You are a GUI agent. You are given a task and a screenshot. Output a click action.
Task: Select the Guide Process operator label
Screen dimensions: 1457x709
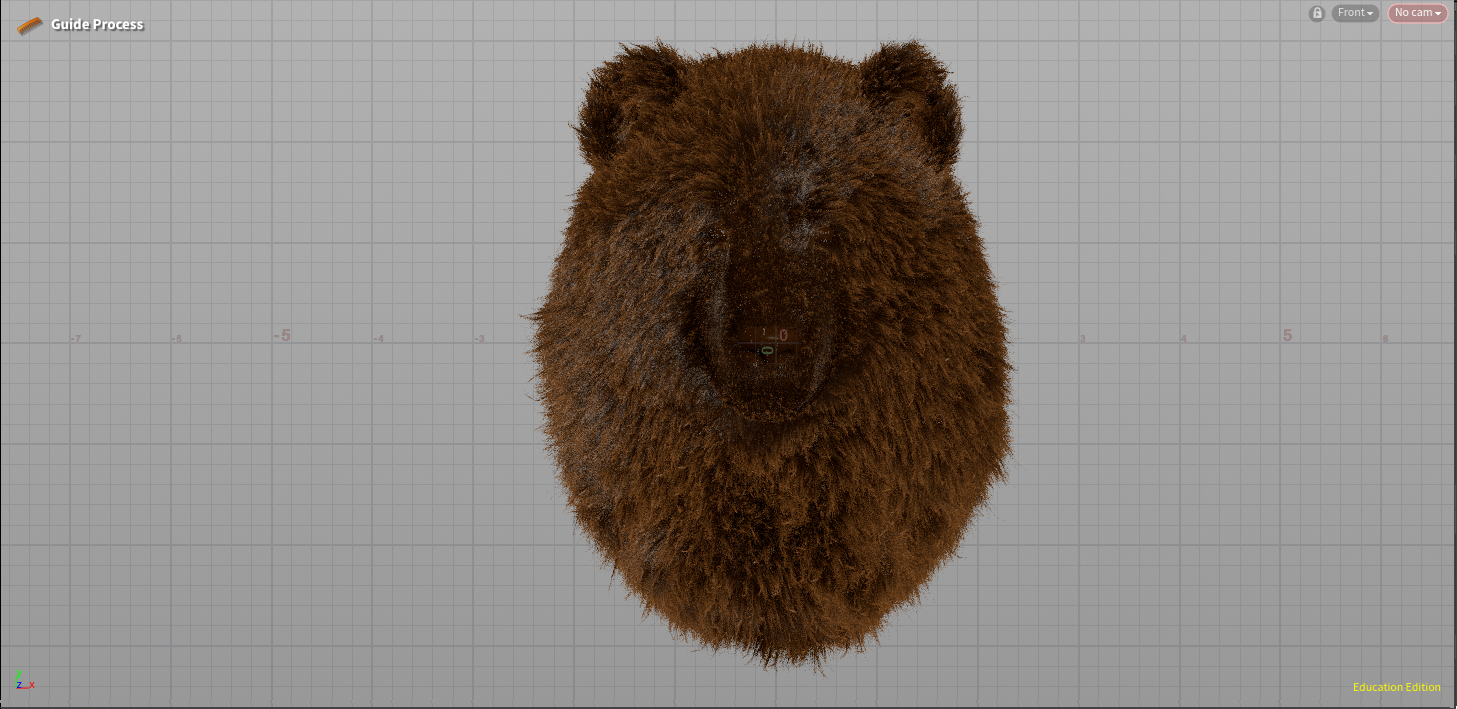[97, 25]
